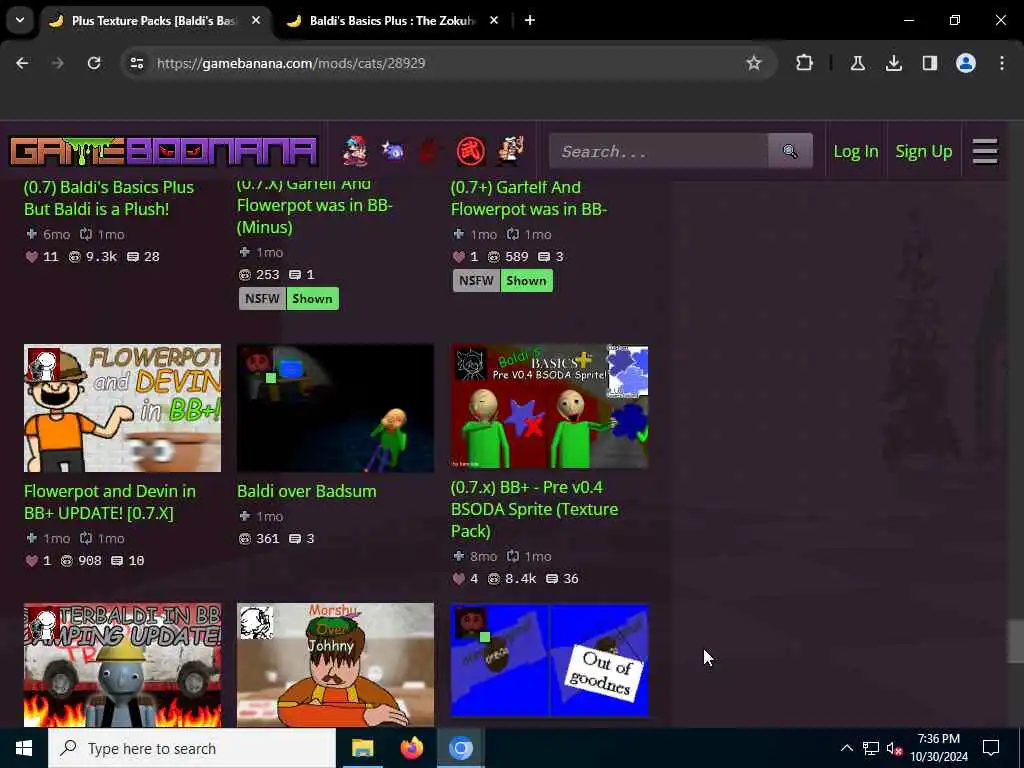
Task: Click the Sign Up link
Action: coord(923,152)
